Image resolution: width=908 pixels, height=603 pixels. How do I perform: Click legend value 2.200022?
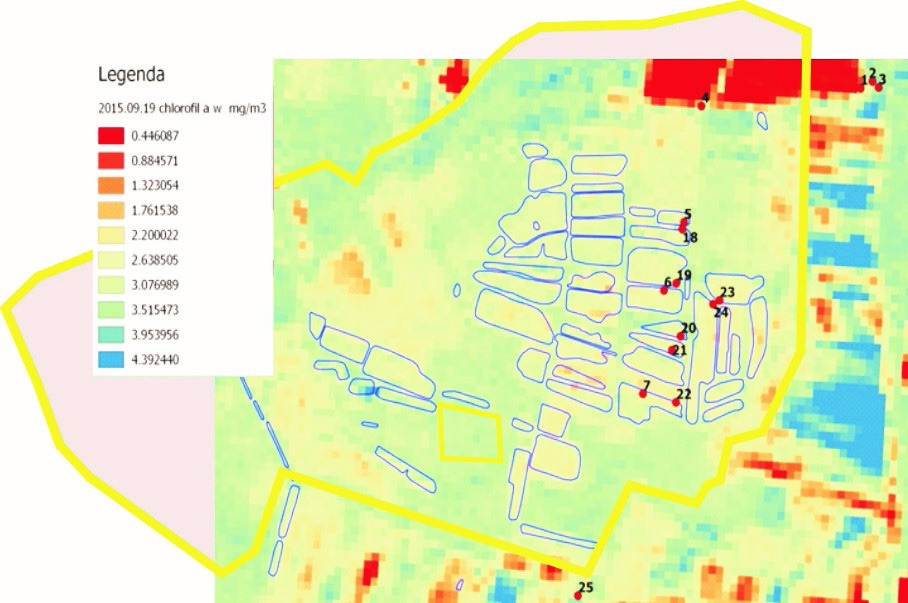(x=155, y=236)
